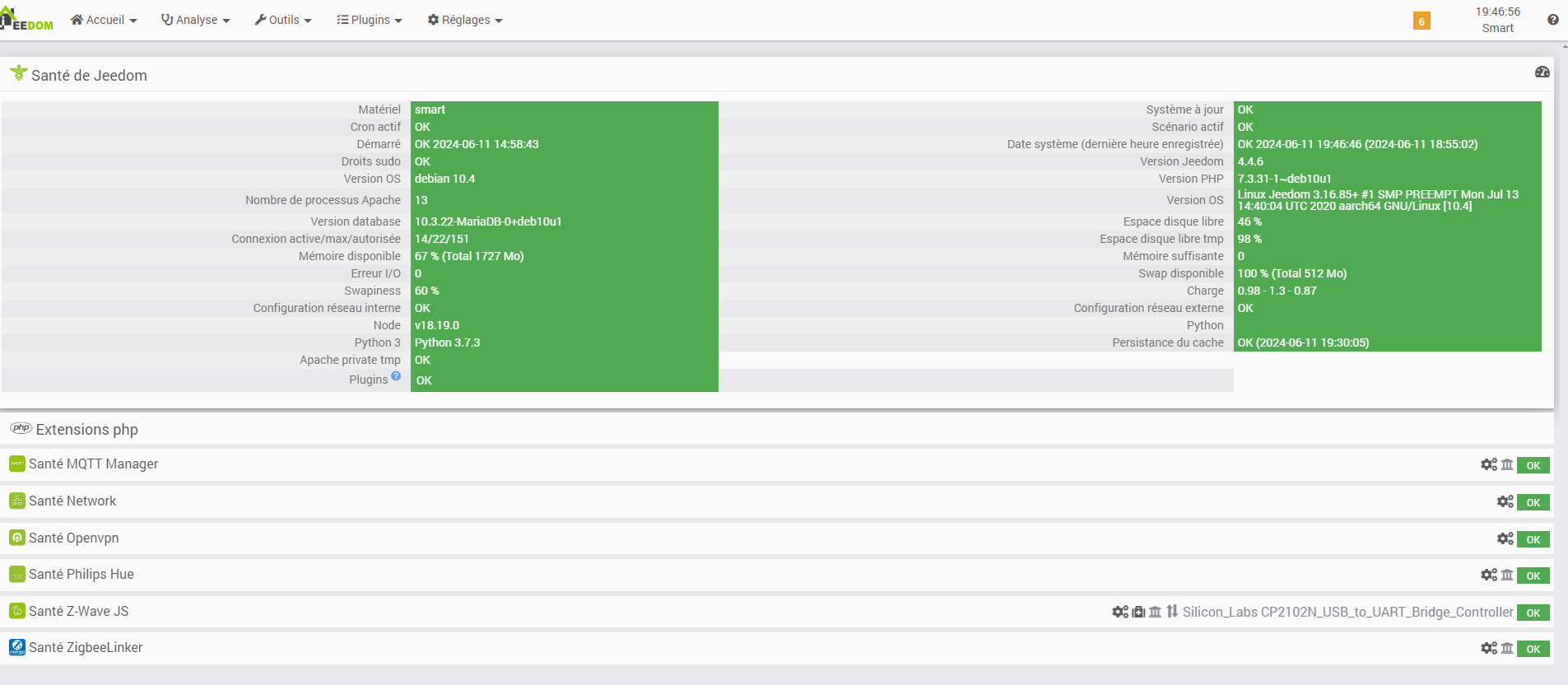Click the Philips Hue plugin logo

coord(17,574)
